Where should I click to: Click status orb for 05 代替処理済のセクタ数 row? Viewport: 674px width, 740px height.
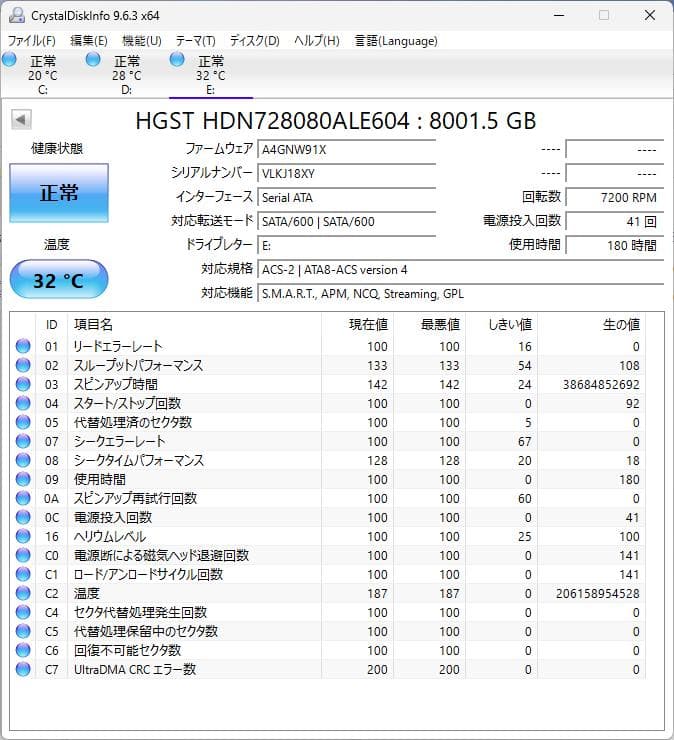click(x=23, y=422)
